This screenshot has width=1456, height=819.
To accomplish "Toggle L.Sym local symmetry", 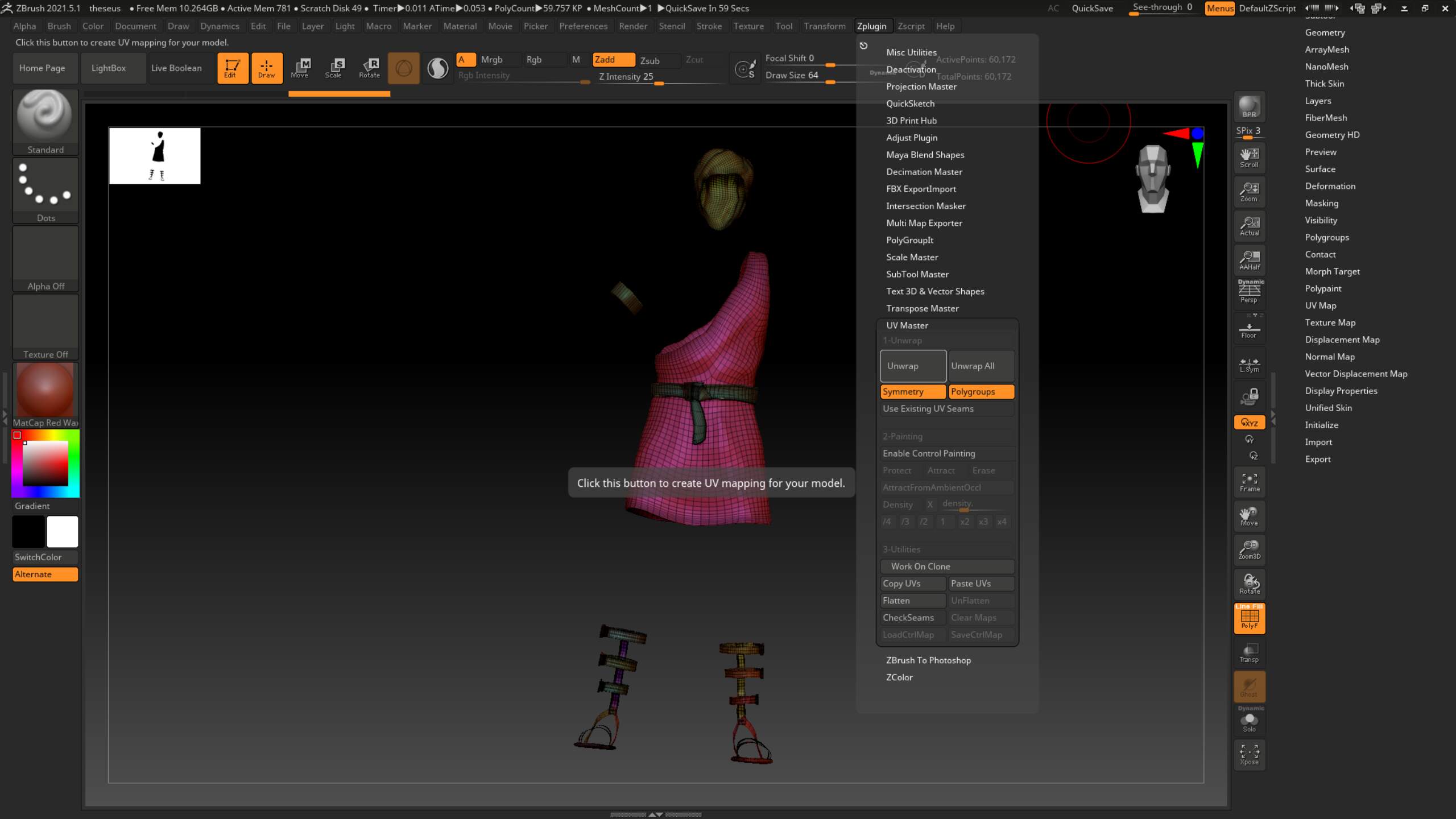I will pos(1250,364).
